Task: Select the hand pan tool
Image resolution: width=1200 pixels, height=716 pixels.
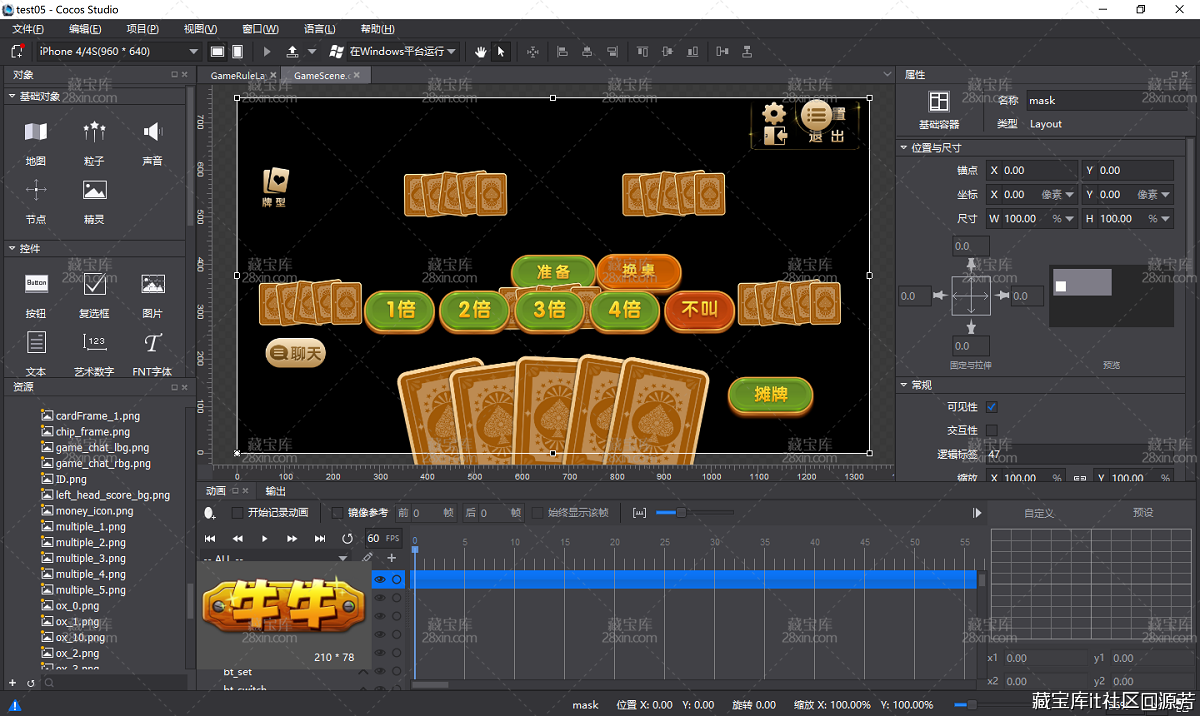Action: point(481,51)
